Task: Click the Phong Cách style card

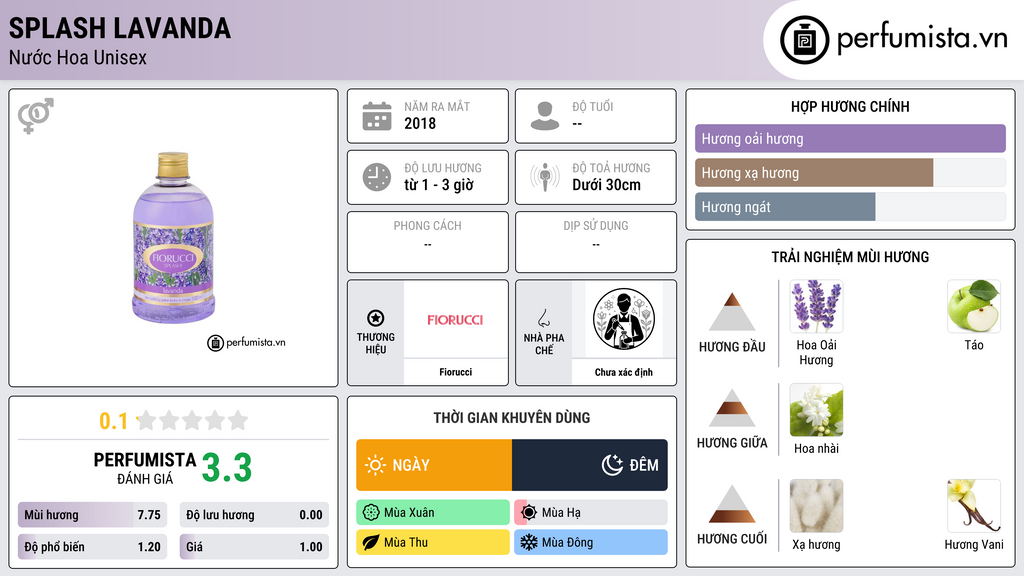Action: coord(428,242)
